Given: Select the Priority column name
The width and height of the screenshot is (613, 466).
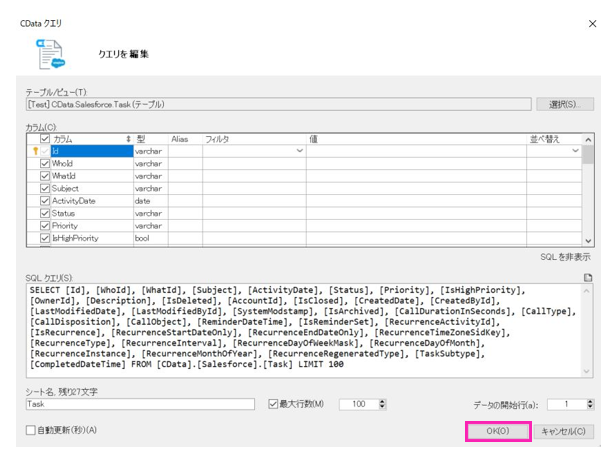Looking at the screenshot, I should (x=65, y=226).
